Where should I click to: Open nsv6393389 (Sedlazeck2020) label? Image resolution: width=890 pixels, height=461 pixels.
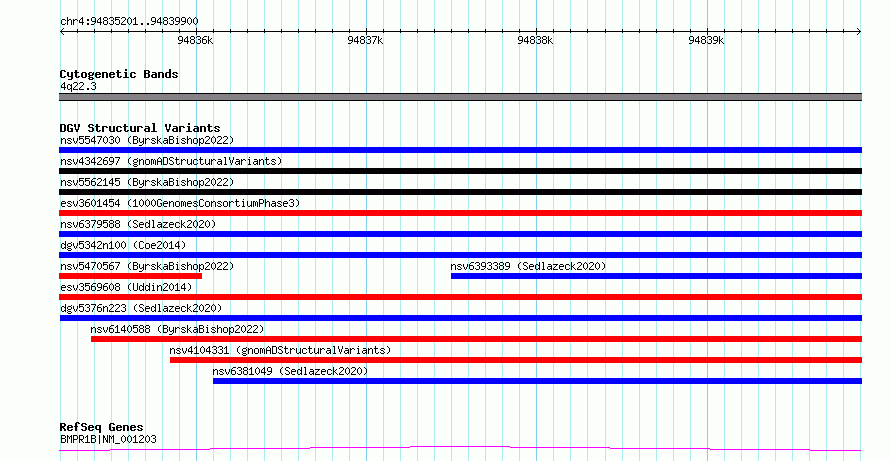click(528, 266)
